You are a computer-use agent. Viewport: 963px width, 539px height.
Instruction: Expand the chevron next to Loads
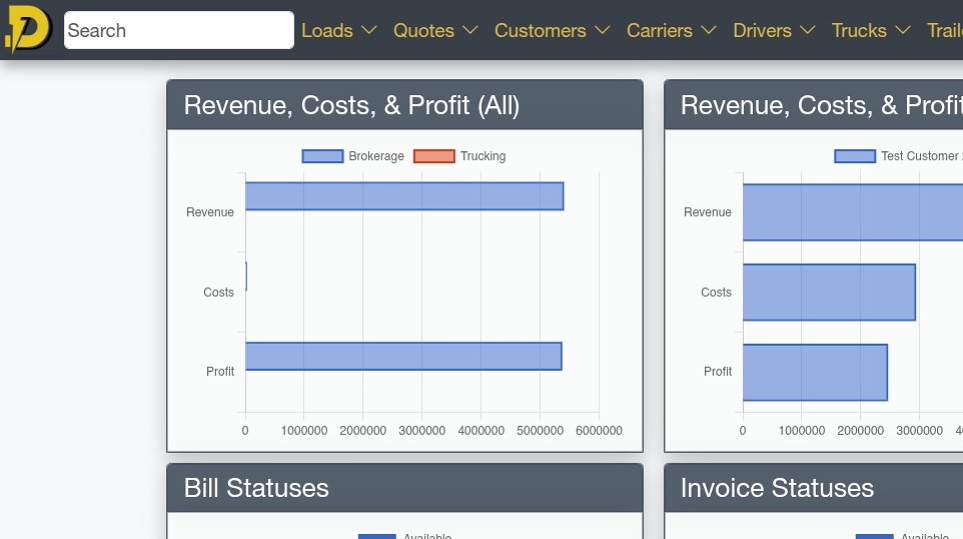[369, 30]
